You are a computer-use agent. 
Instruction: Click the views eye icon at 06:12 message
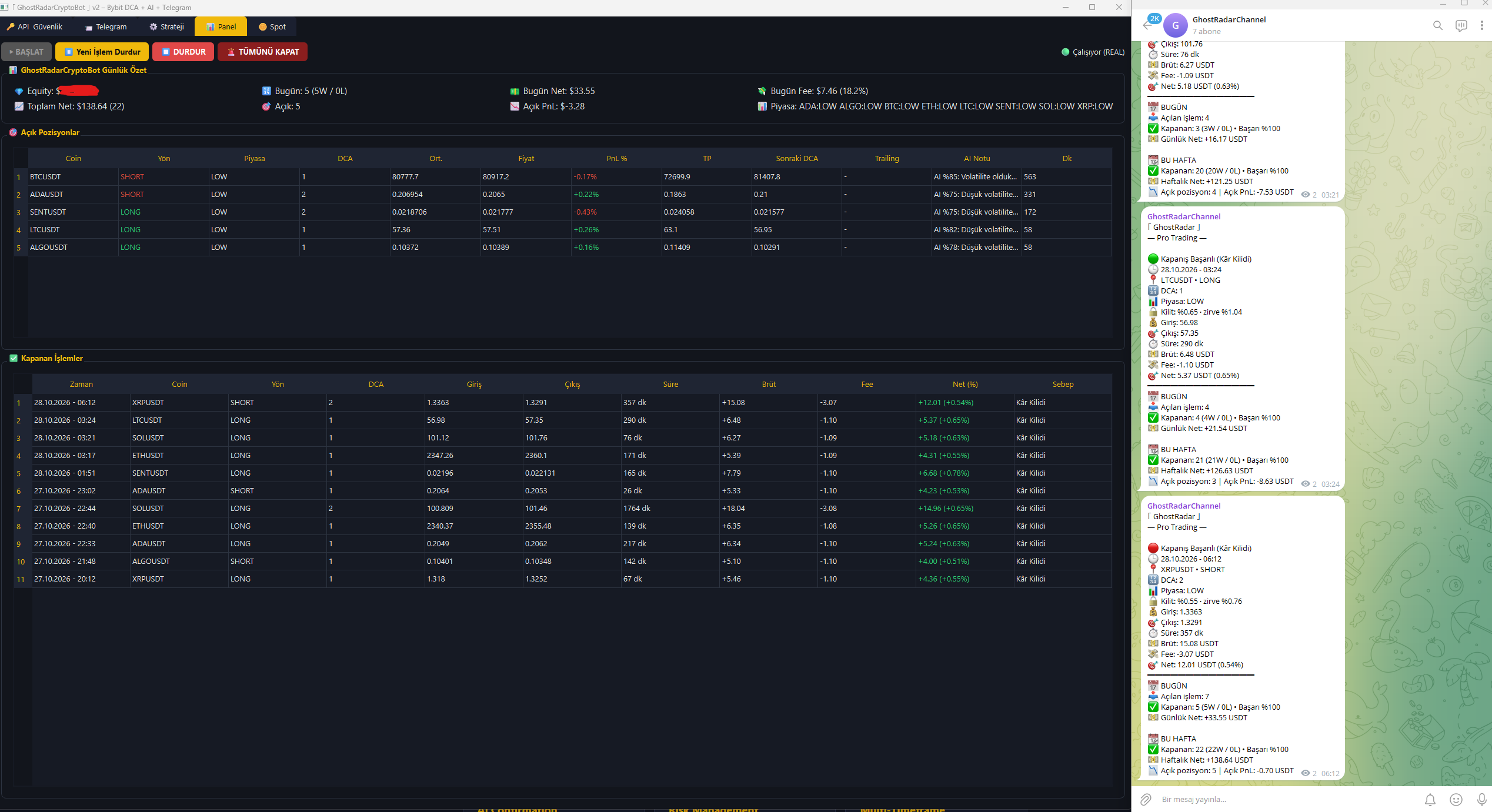(x=1305, y=773)
